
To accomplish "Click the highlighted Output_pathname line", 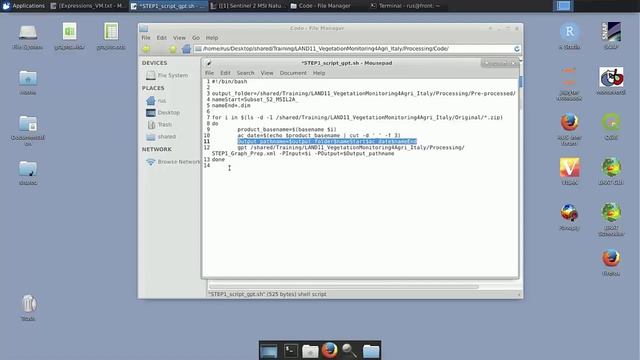I will [327, 141].
